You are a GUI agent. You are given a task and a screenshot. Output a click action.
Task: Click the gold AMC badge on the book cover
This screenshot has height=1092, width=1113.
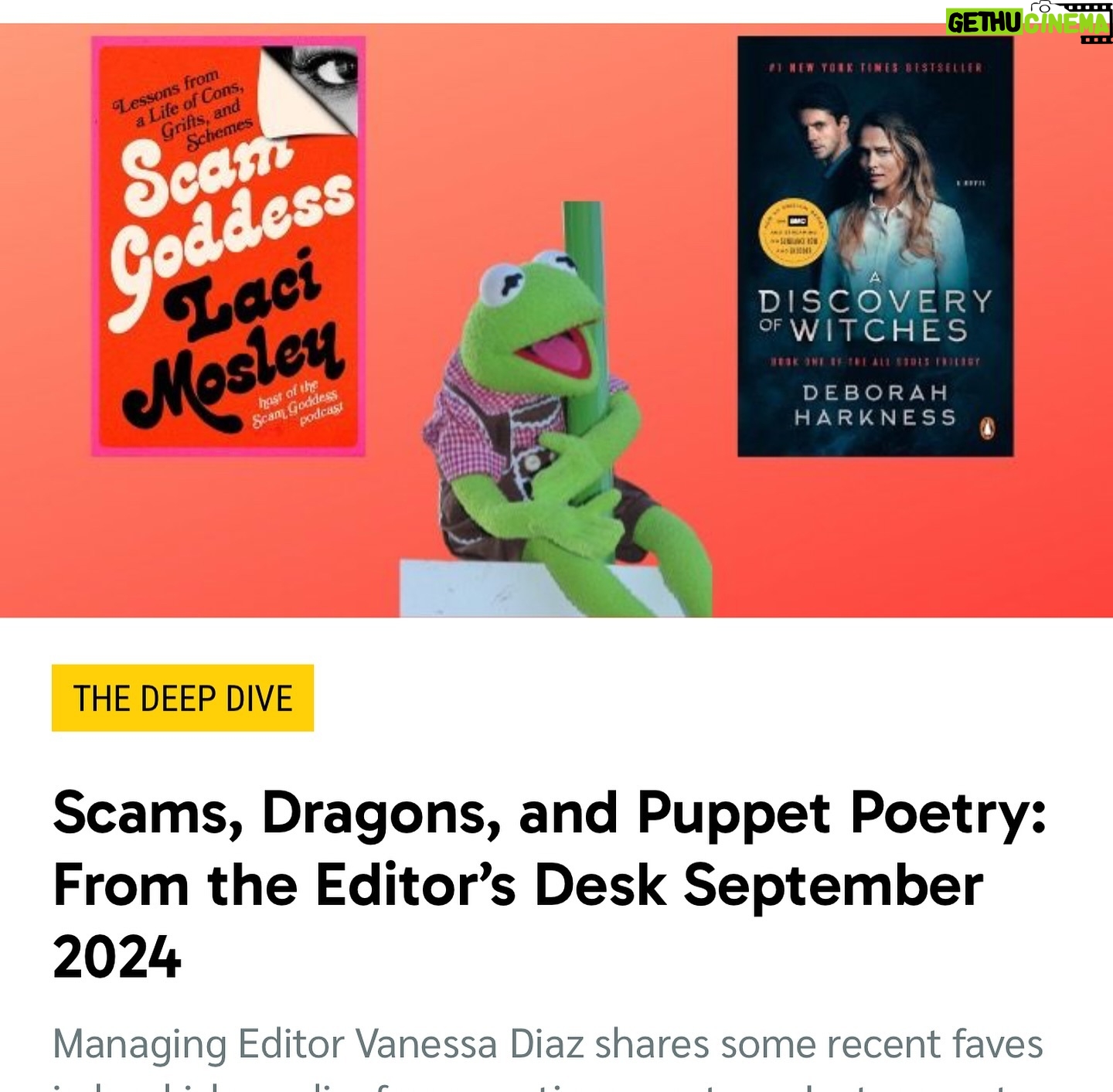tap(795, 234)
